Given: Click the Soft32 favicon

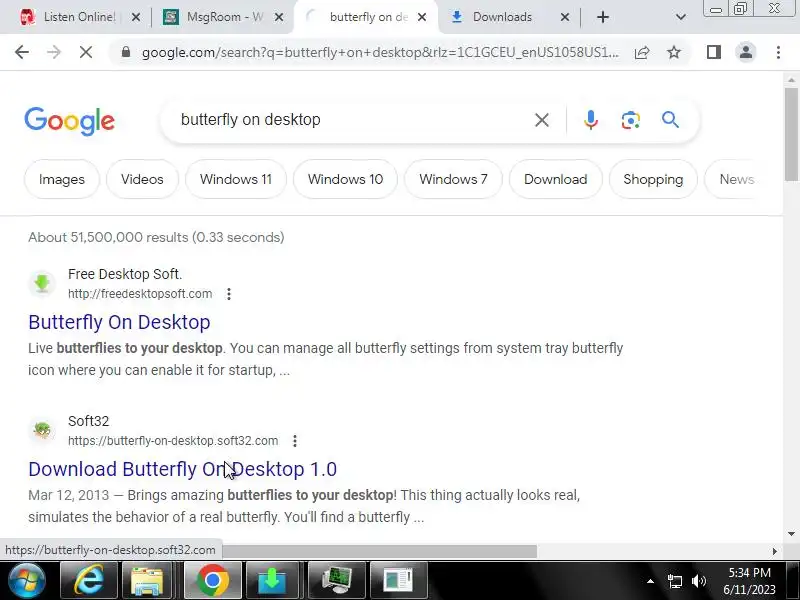Looking at the screenshot, I should point(42,430).
